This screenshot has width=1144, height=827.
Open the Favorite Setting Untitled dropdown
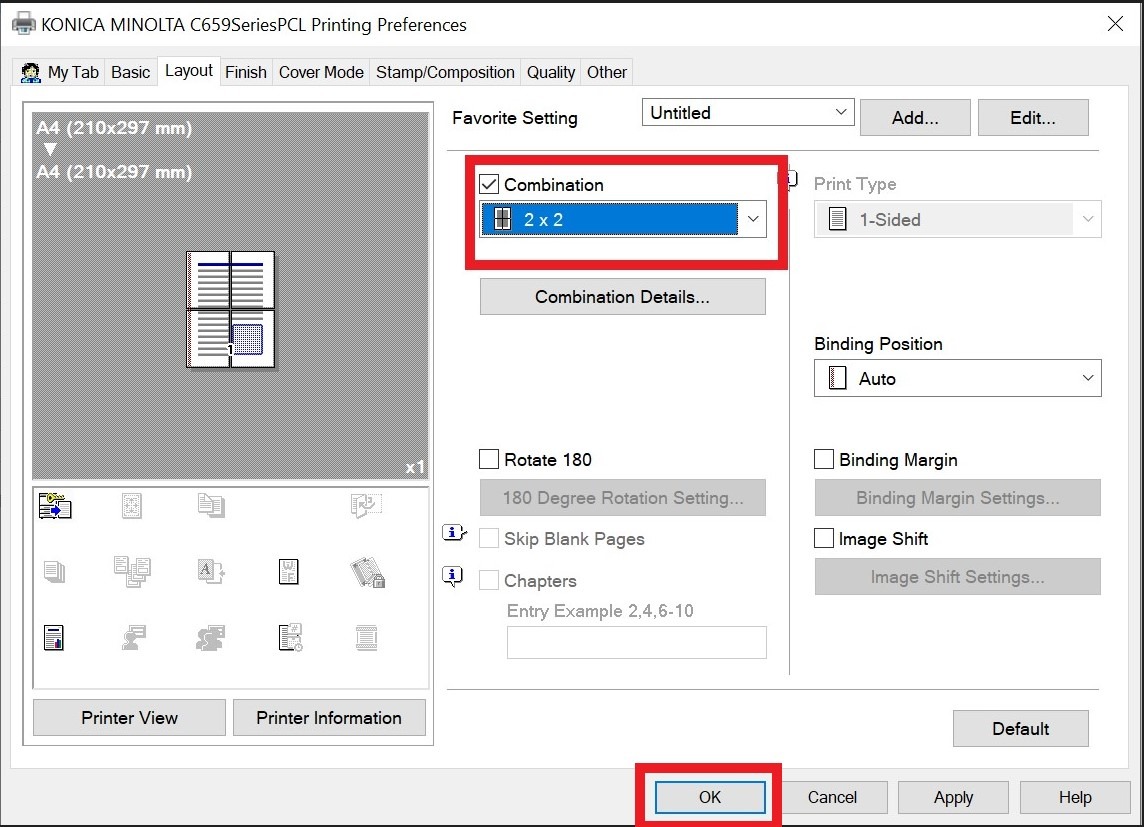[841, 113]
